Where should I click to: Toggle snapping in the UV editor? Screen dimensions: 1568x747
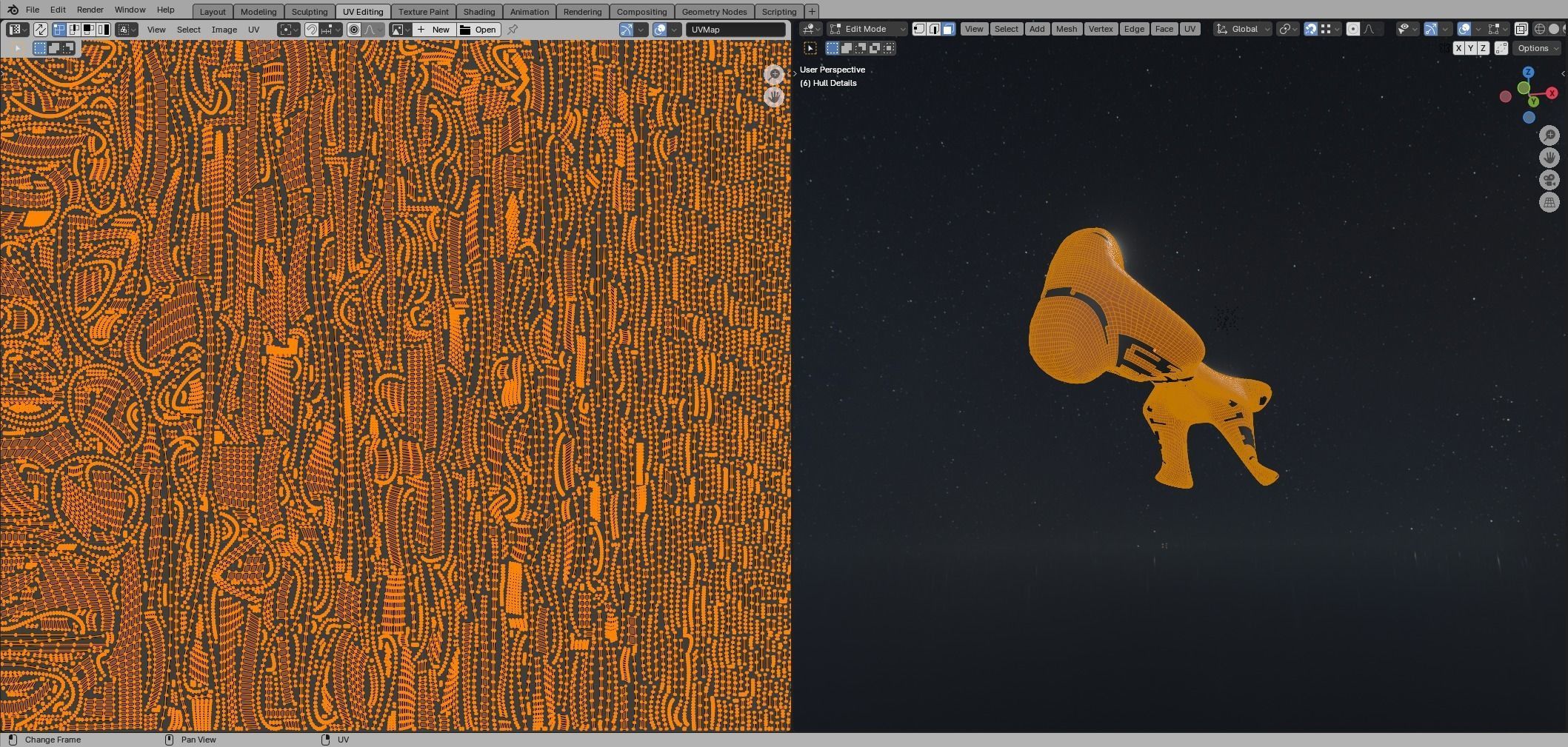pyautogui.click(x=312, y=30)
